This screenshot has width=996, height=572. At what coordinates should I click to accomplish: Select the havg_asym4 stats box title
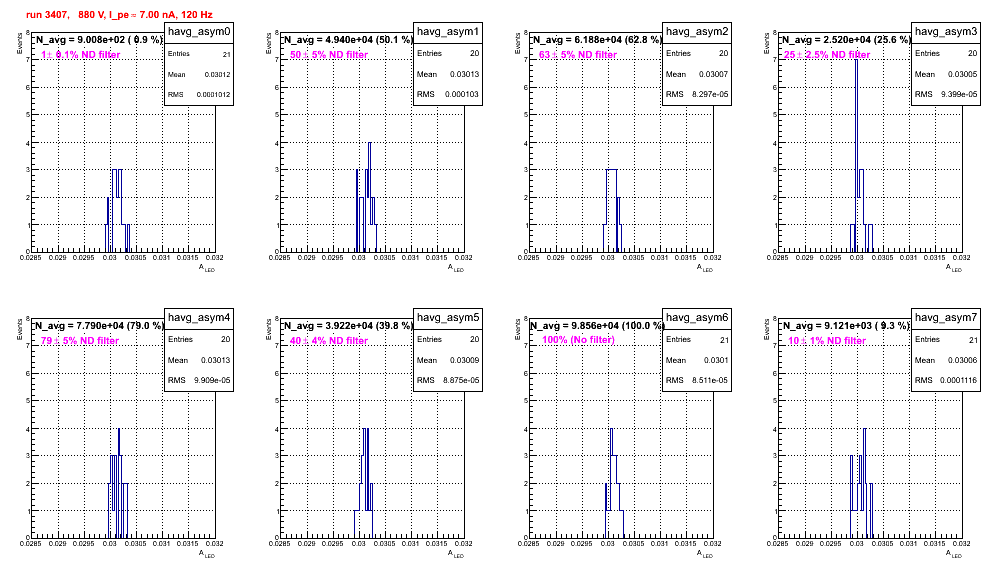point(199,318)
